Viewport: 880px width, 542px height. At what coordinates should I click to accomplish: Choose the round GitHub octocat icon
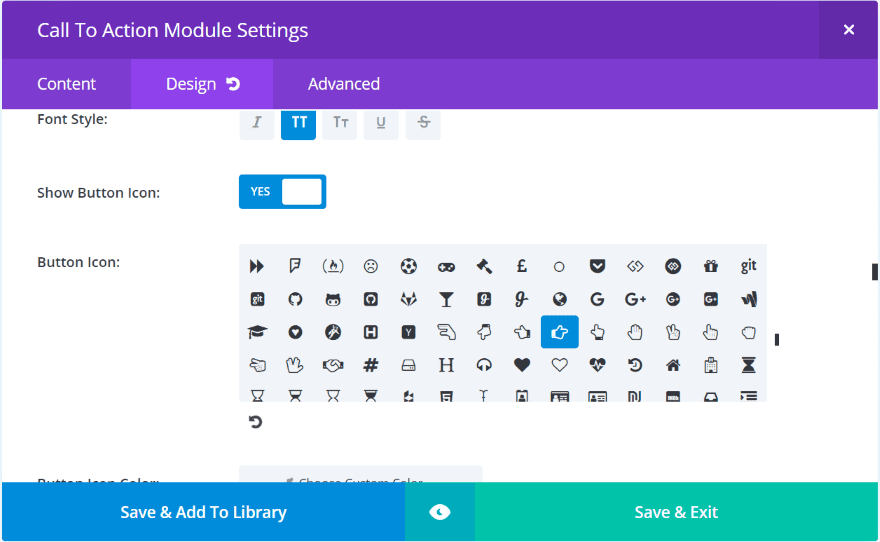(295, 299)
